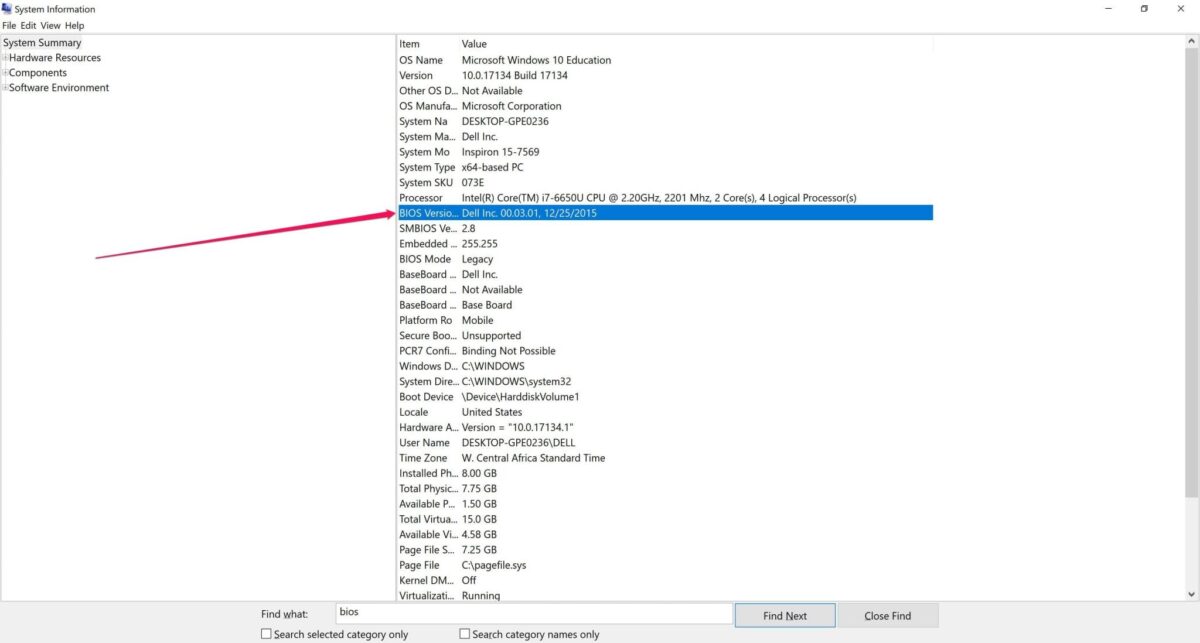
Task: Select the PCR7 Configuration Binding Not Possible row
Action: [x=665, y=351]
